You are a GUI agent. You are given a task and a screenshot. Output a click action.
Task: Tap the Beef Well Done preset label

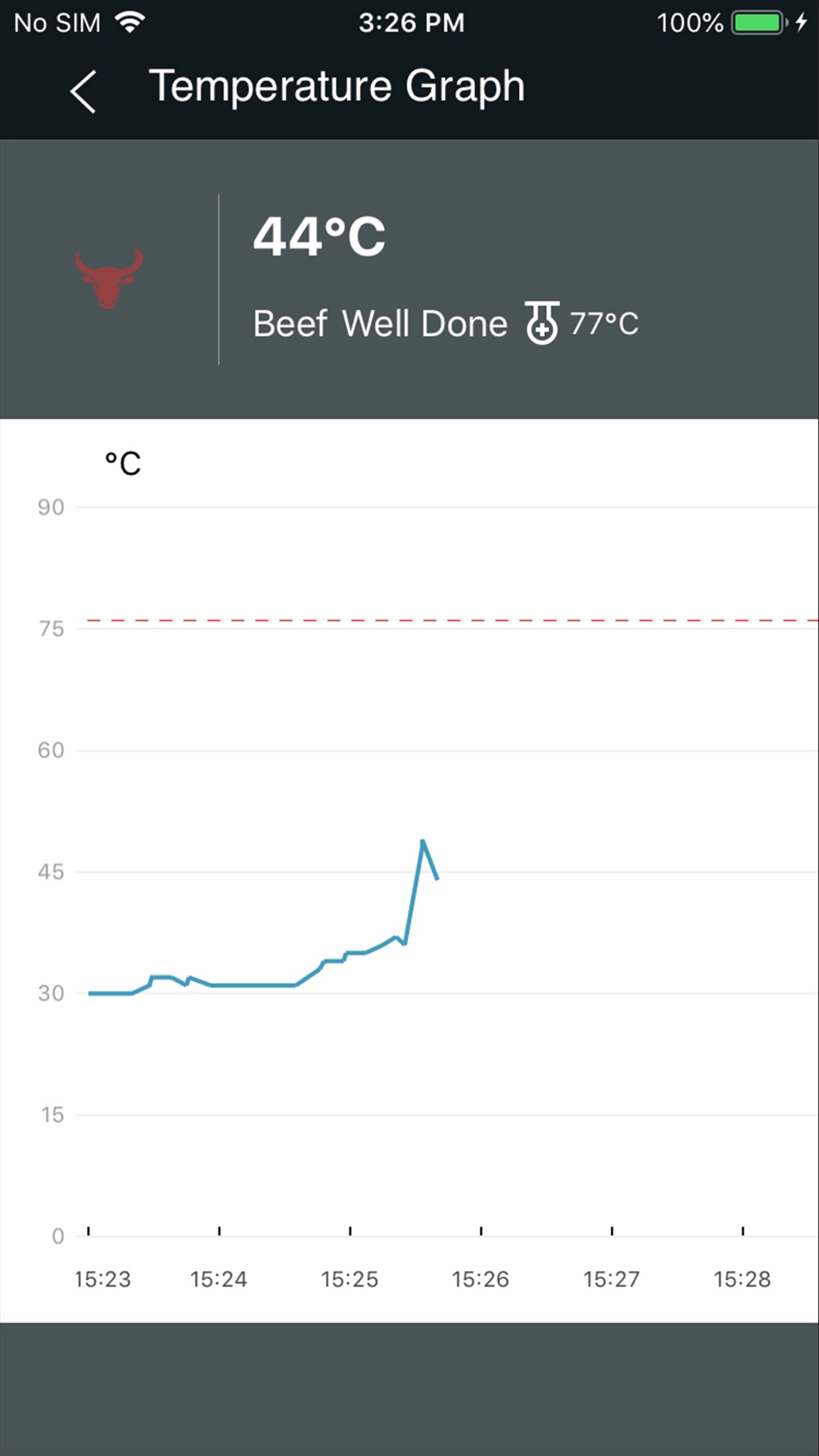tap(380, 323)
